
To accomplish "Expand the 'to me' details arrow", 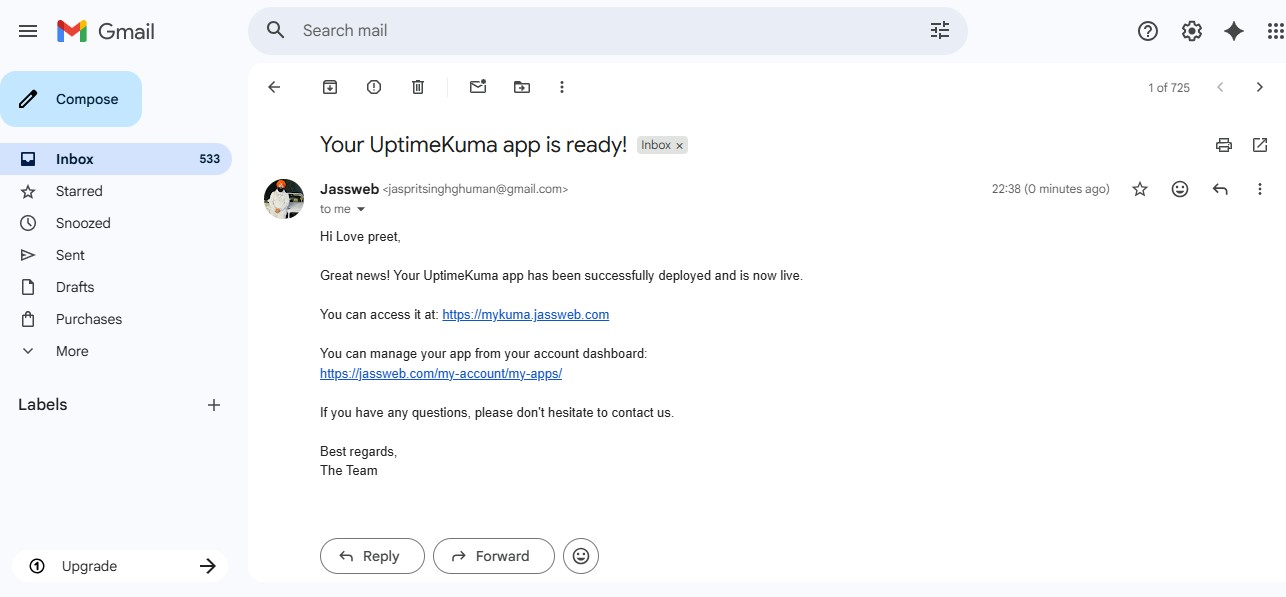I will [x=361, y=209].
